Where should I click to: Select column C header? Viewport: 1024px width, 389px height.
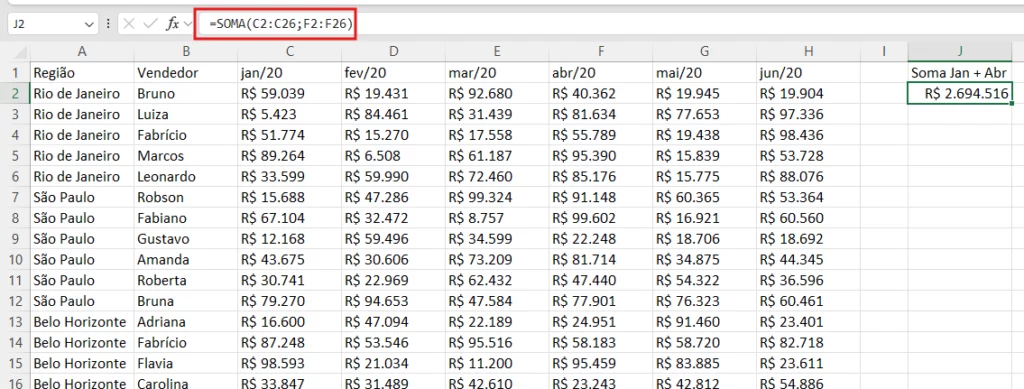pos(289,52)
